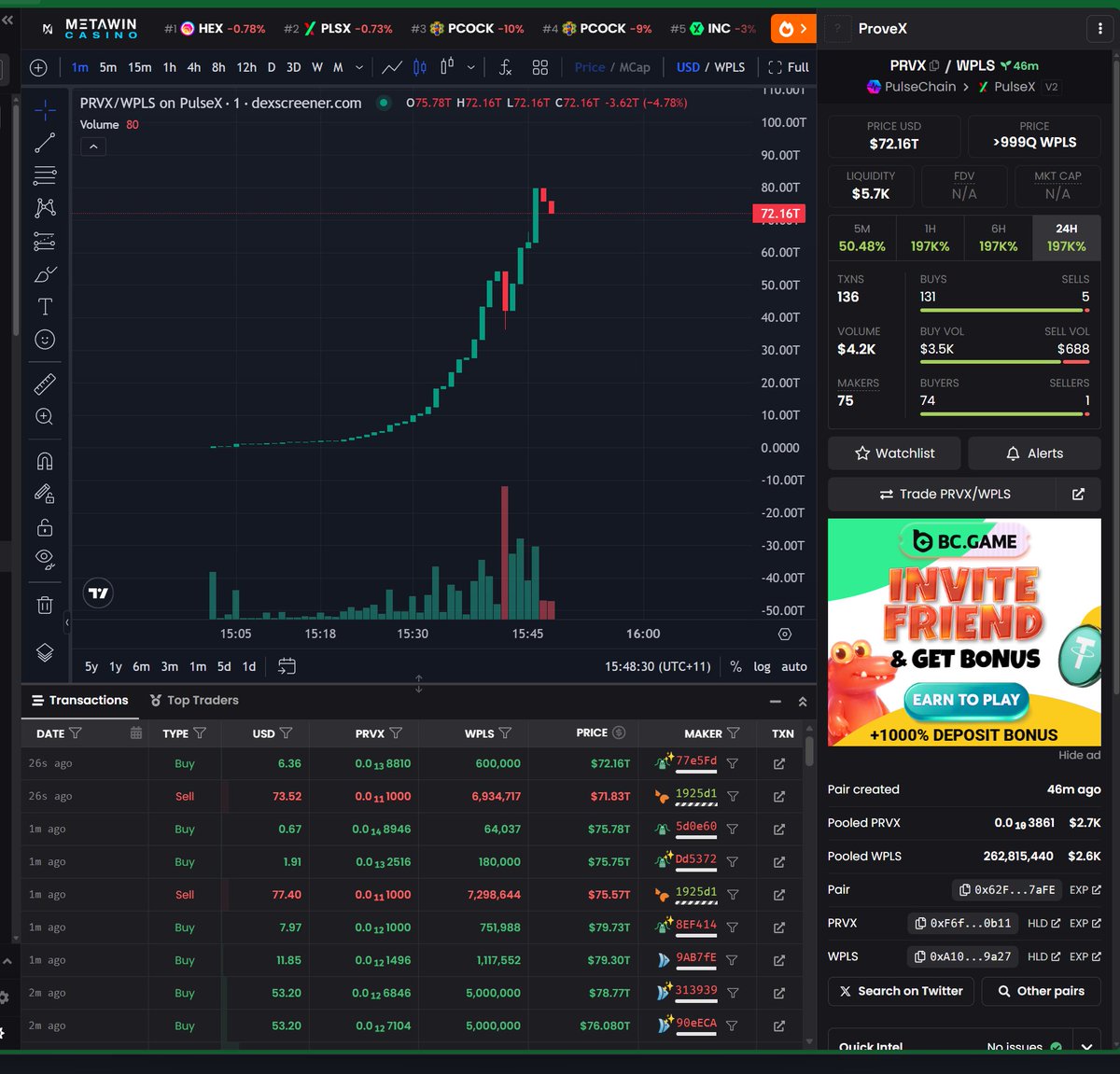Open the go to date calendar icon
This screenshot has width=1120, height=1074.
click(x=287, y=666)
